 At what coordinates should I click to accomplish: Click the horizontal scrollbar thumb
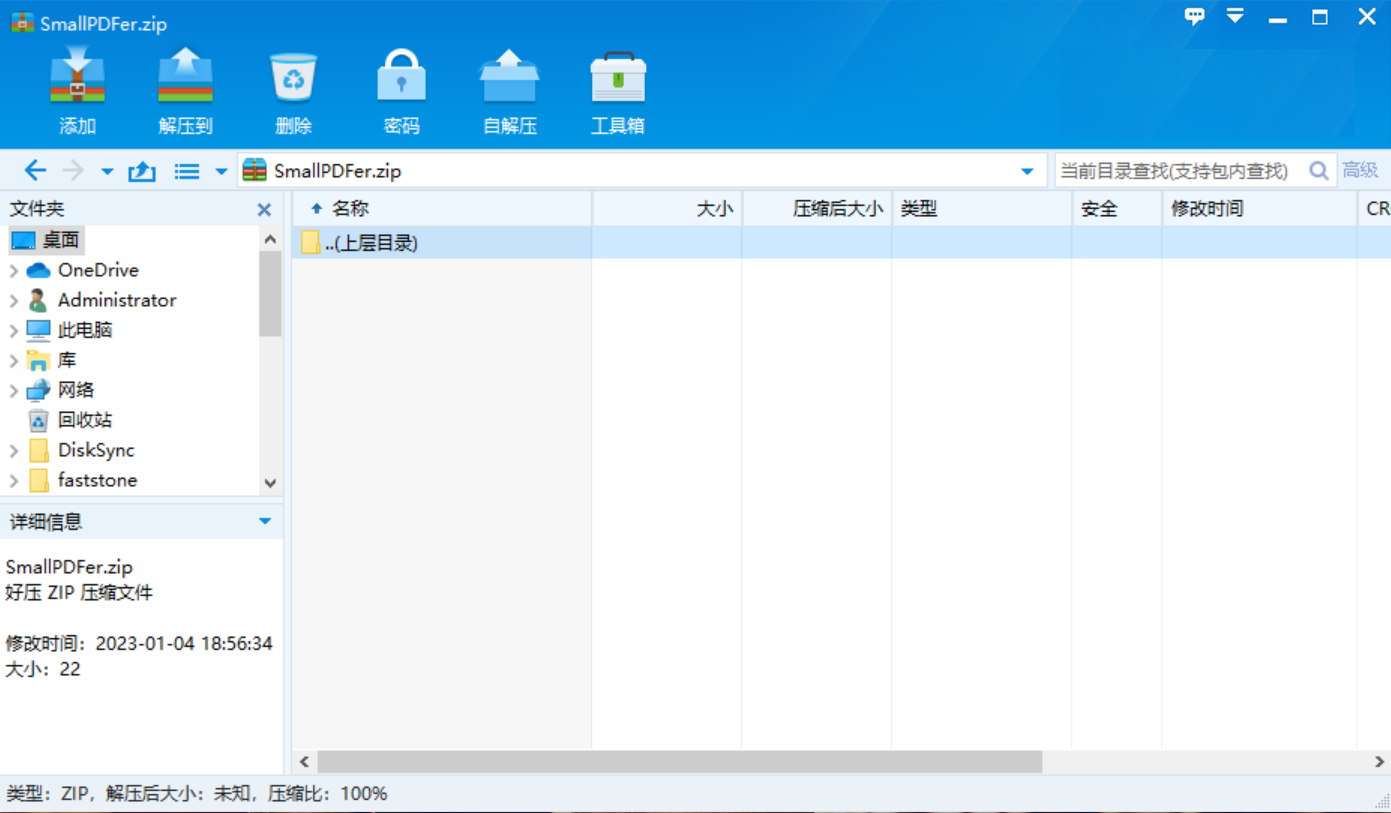(680, 762)
